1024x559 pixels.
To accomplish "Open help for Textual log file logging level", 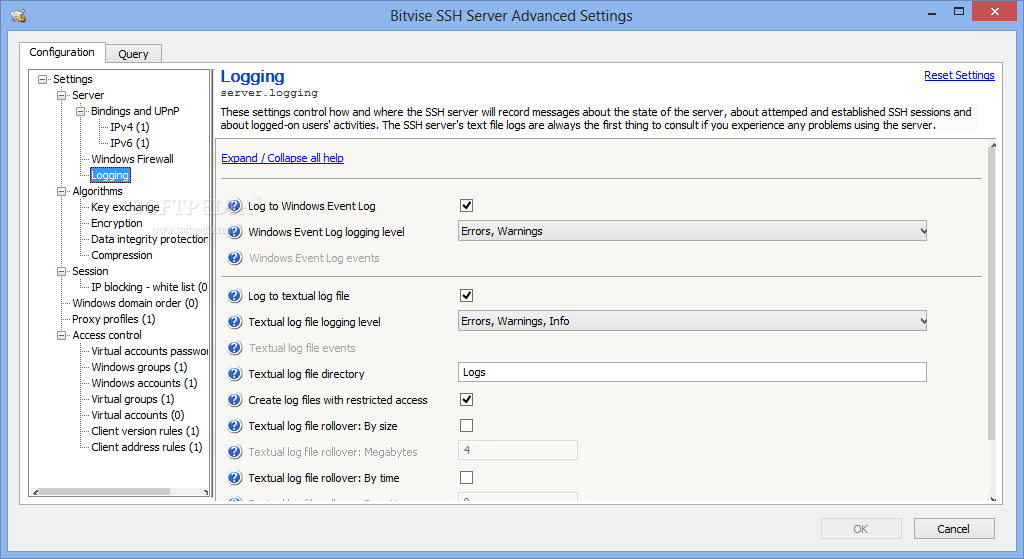I will [234, 322].
